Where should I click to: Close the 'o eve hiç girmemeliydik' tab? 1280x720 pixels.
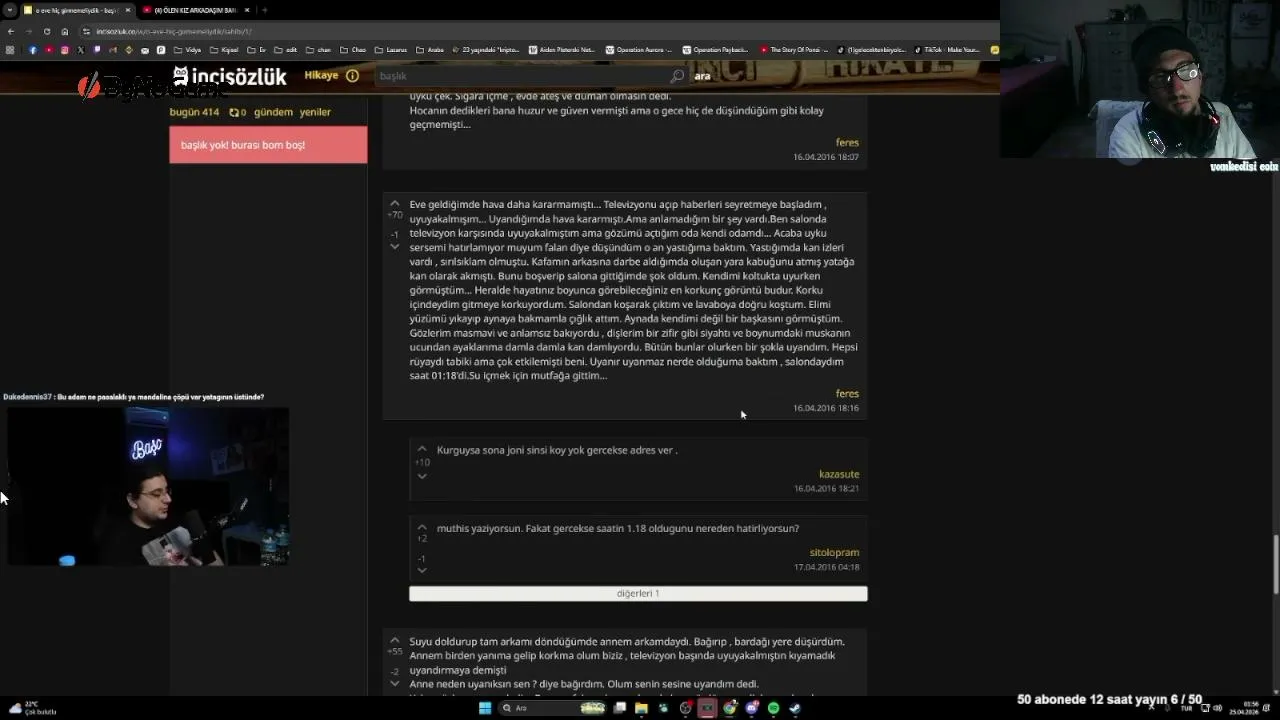click(x=127, y=10)
